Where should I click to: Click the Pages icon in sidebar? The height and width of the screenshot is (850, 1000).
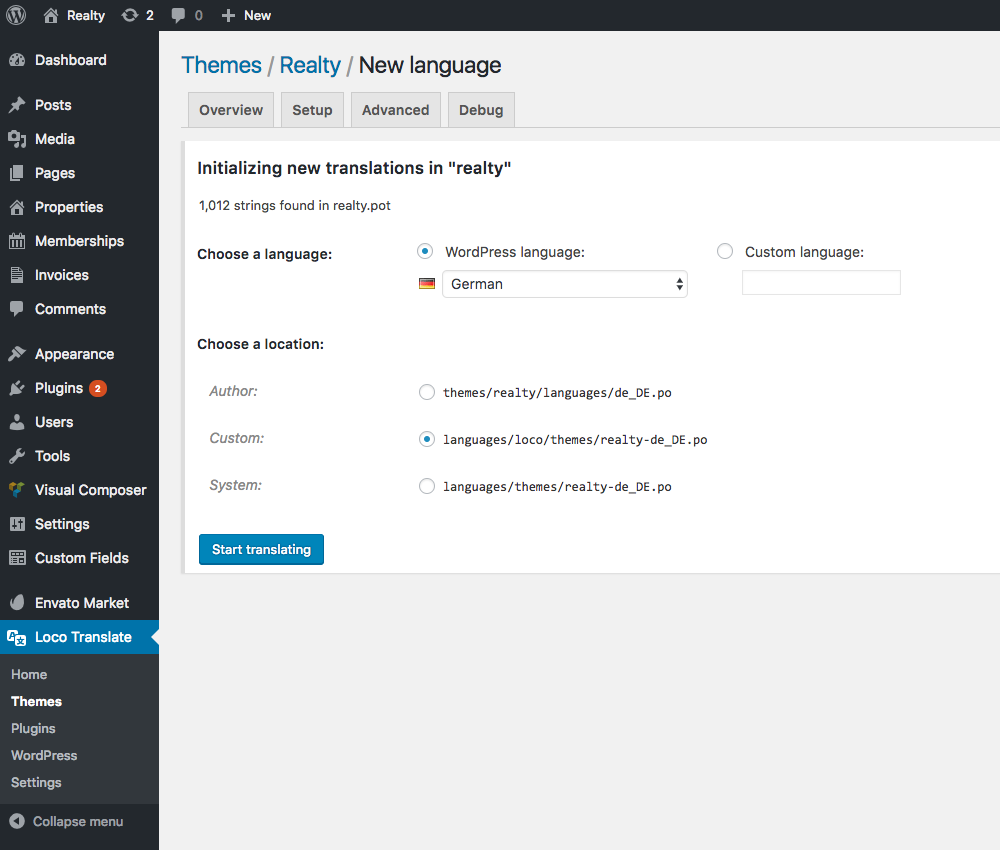tap(17, 173)
